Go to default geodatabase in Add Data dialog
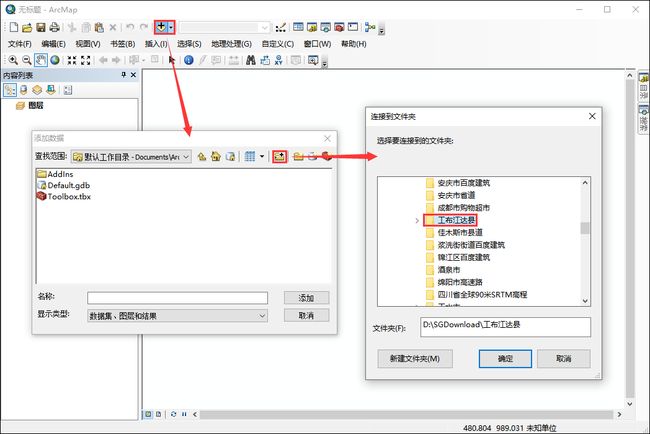This screenshot has width=650, height=434. 230,156
